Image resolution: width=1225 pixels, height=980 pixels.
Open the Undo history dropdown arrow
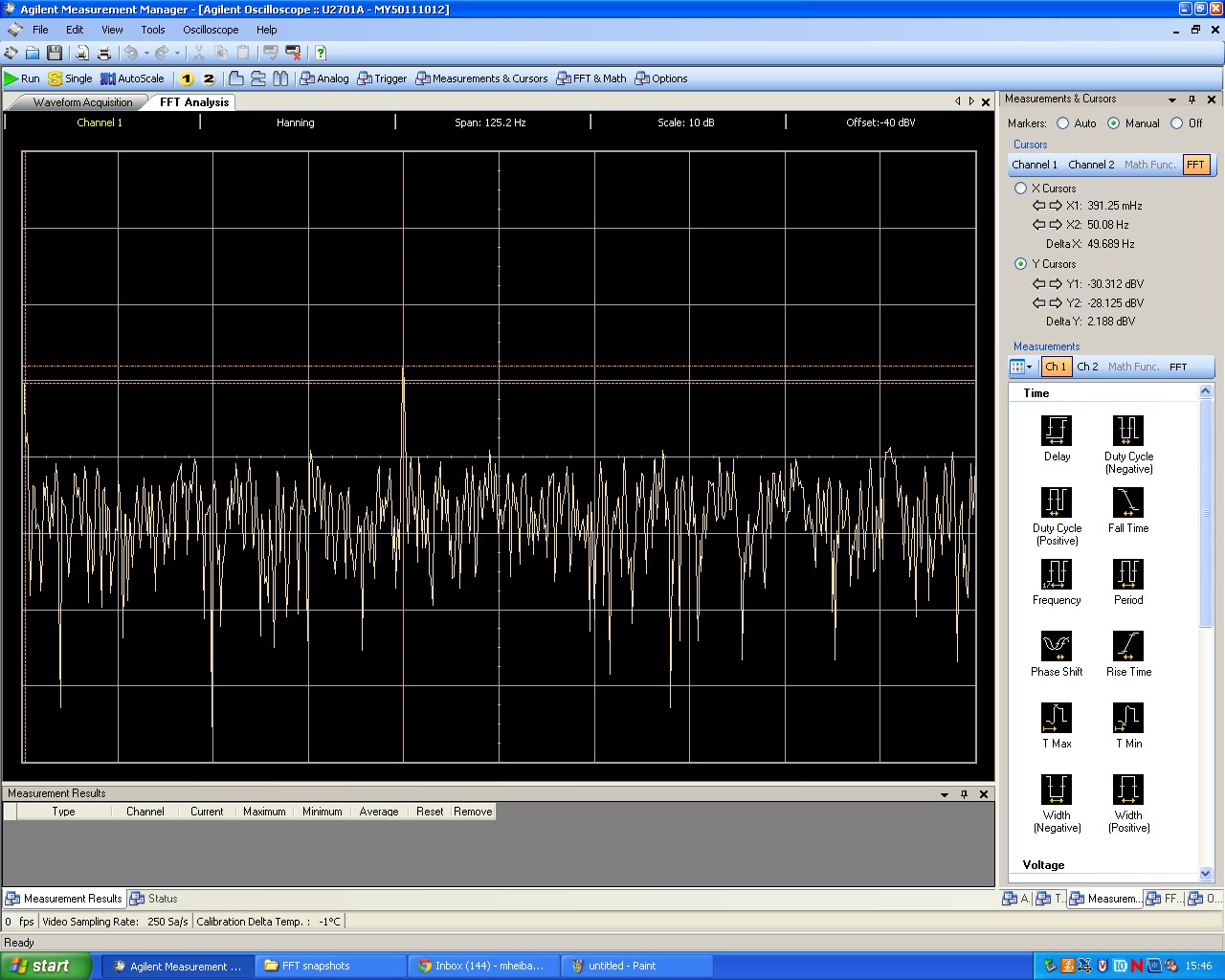146,53
